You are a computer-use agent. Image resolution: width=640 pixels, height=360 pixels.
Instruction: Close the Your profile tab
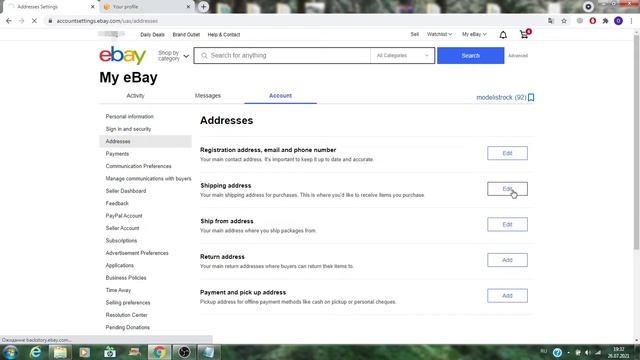(189, 7)
